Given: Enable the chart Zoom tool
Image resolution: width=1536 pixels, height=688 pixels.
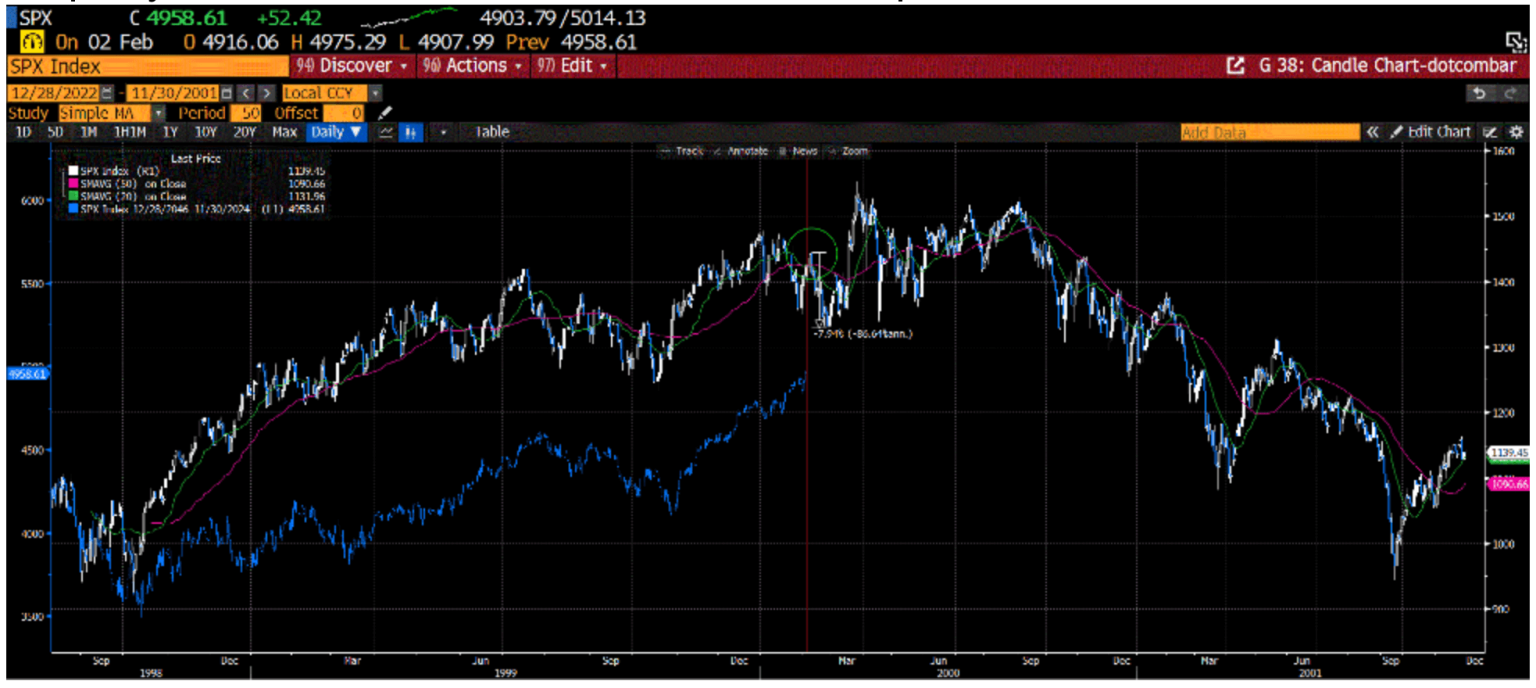Looking at the screenshot, I should (855, 151).
